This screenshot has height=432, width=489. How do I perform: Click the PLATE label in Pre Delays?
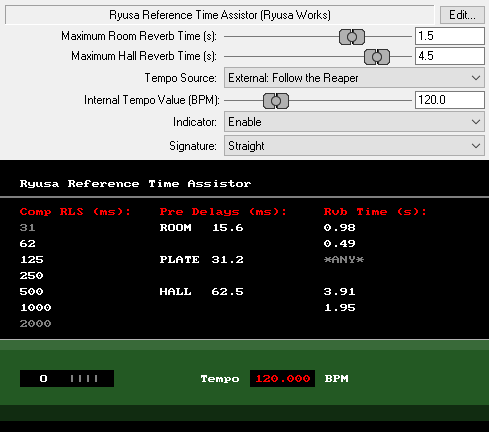tap(179, 260)
